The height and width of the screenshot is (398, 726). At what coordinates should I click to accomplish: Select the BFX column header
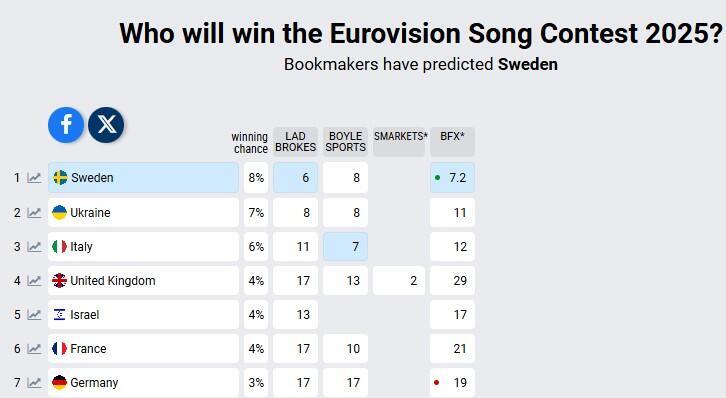452,142
